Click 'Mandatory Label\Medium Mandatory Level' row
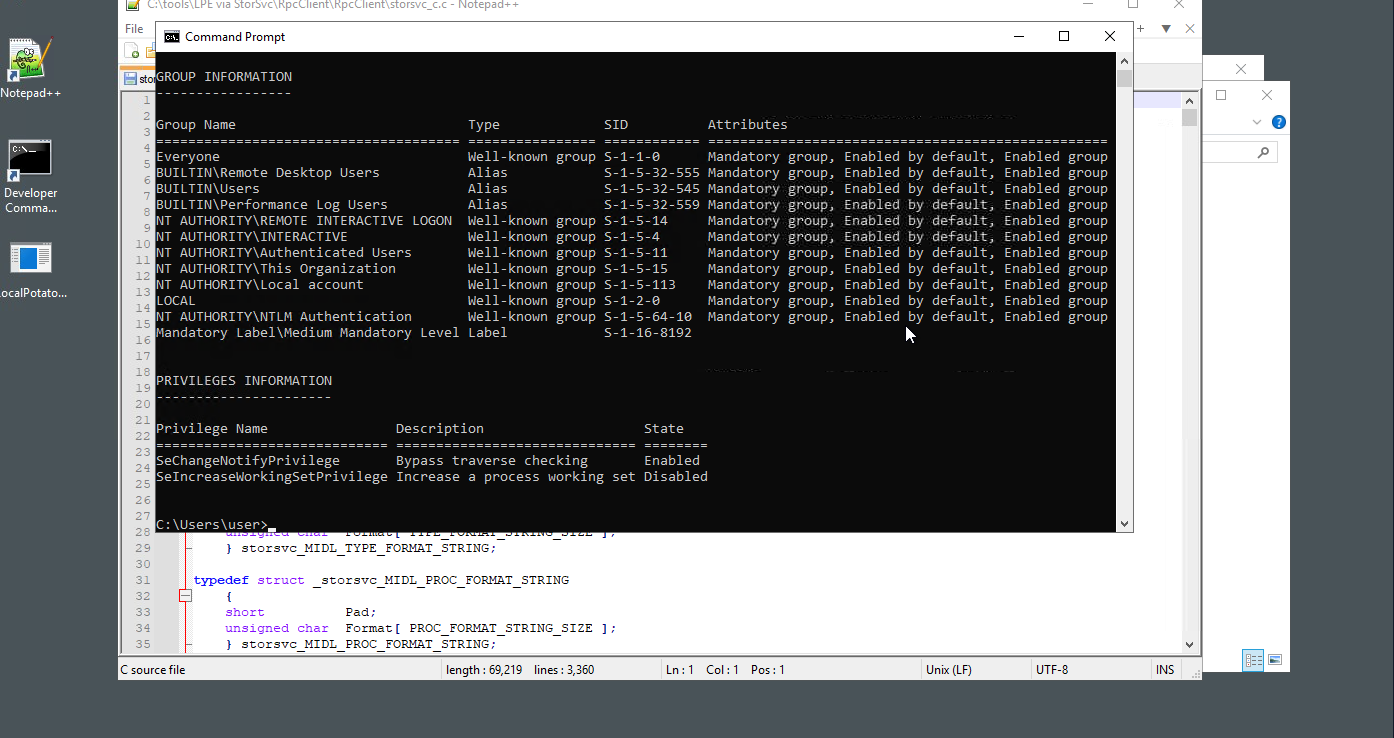This screenshot has height=738, width=1394. 424,333
